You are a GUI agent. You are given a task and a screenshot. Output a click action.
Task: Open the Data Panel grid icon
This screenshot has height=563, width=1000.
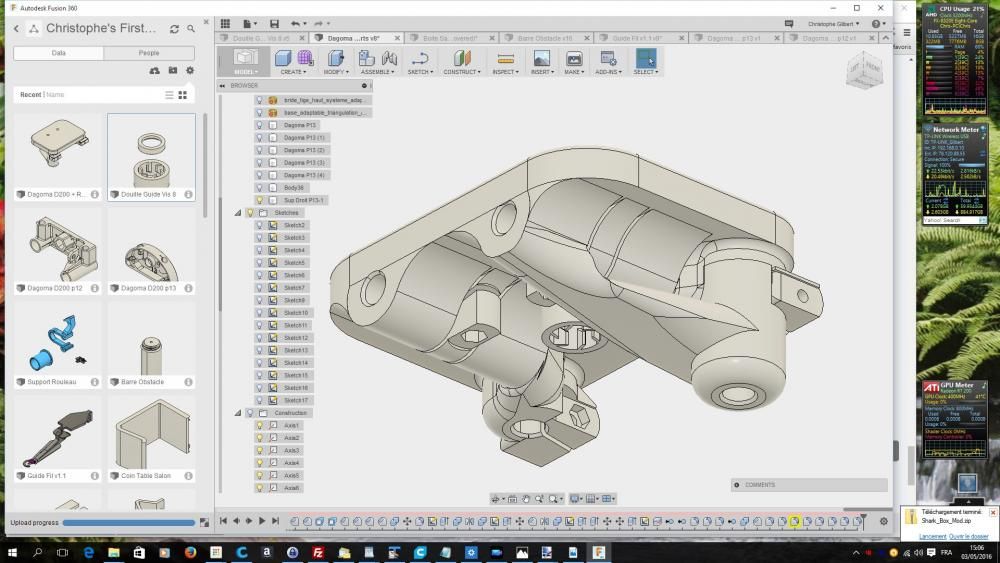(225, 24)
